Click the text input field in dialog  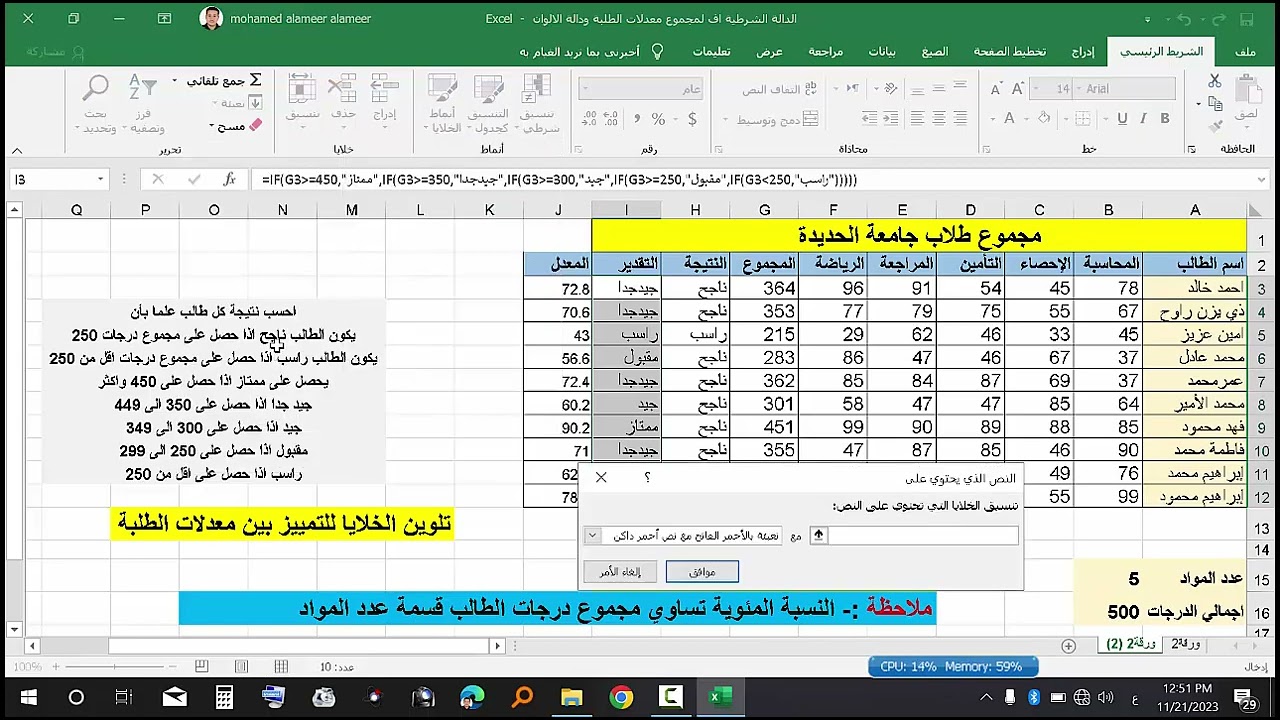coord(925,536)
